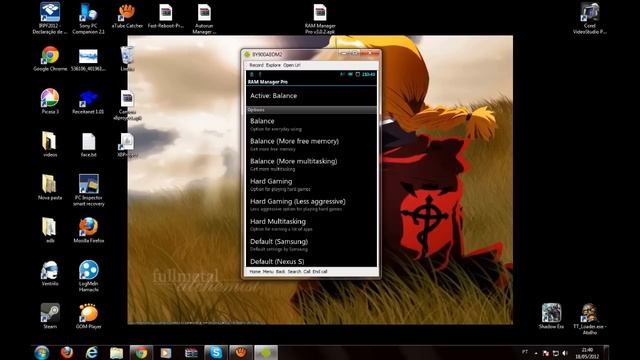Click the Call button below phone screen

click(307, 271)
